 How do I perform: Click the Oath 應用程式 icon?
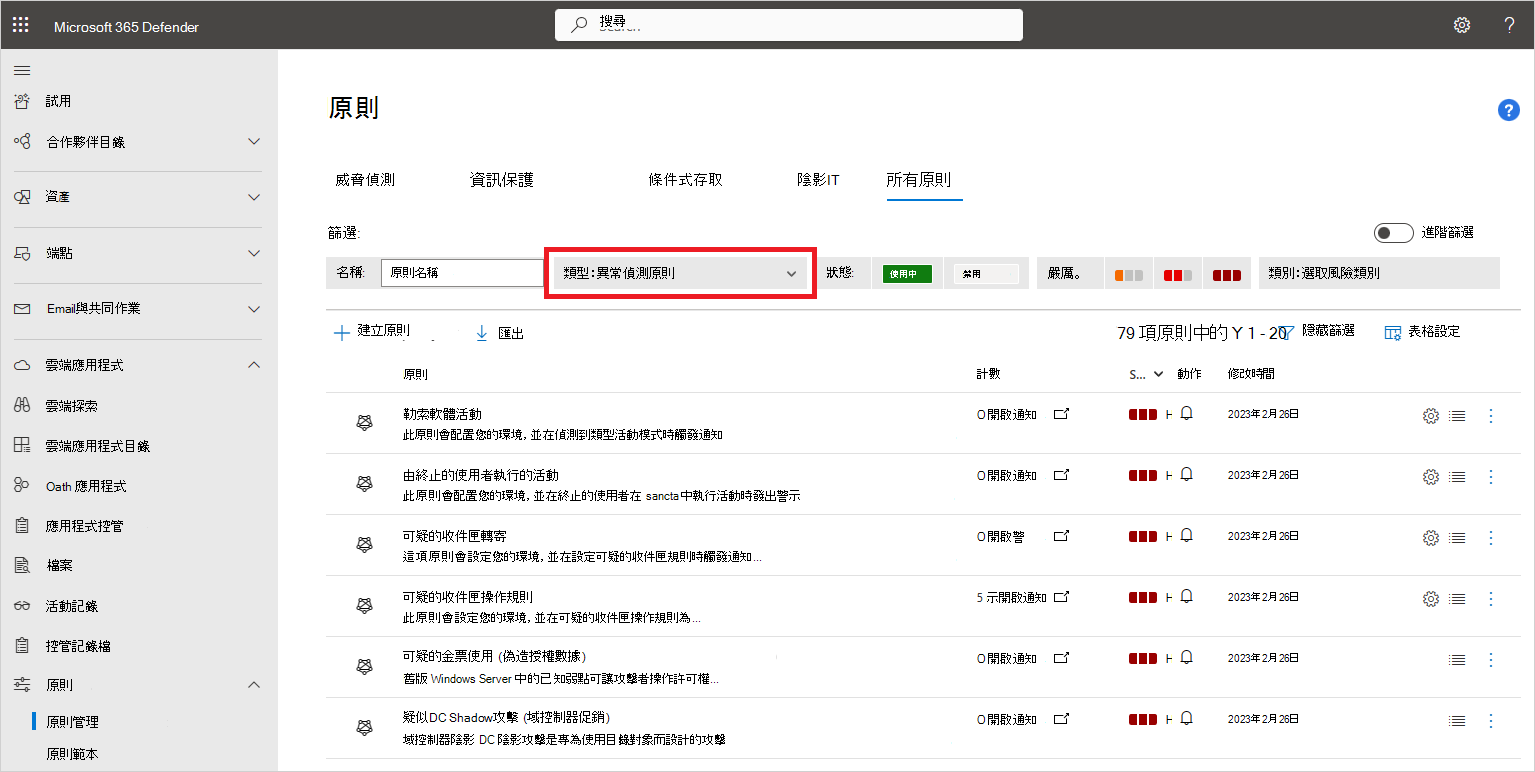[x=22, y=486]
